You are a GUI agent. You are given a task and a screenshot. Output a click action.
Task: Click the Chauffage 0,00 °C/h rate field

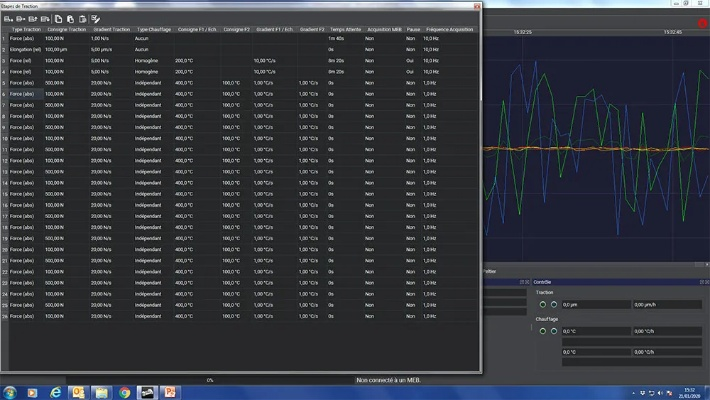(x=665, y=330)
